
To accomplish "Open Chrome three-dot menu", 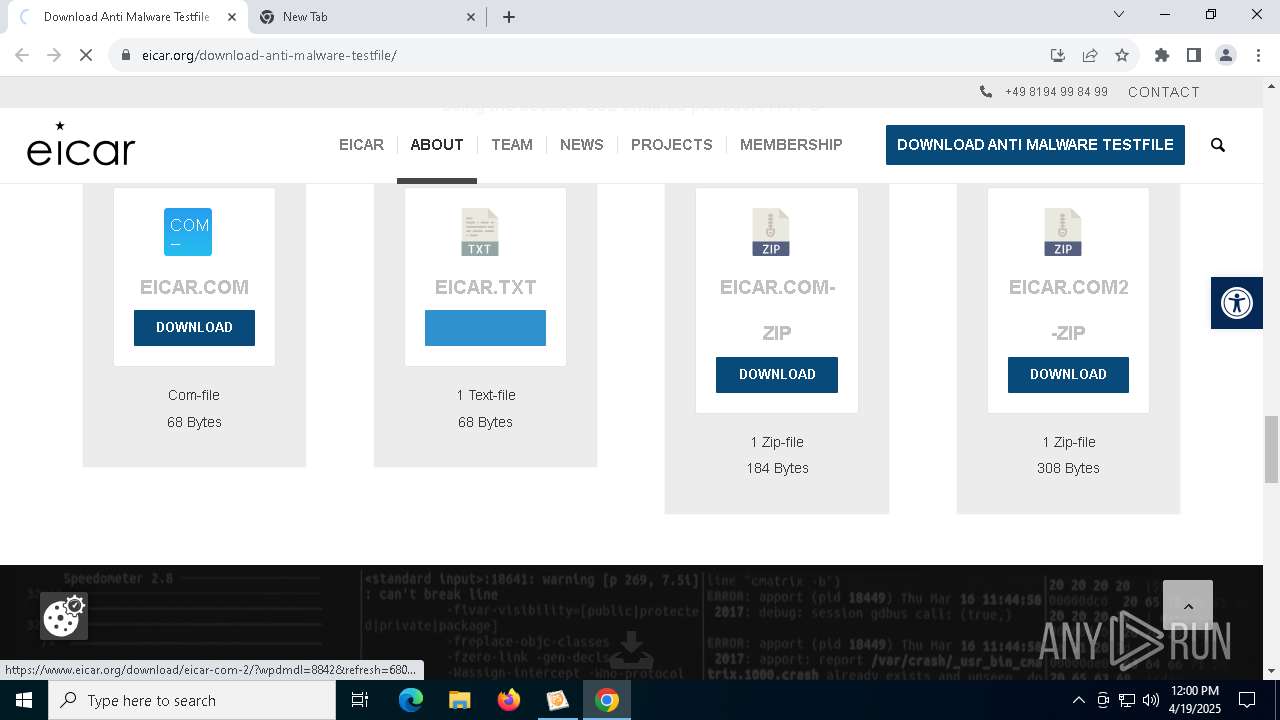I will coord(1258,55).
